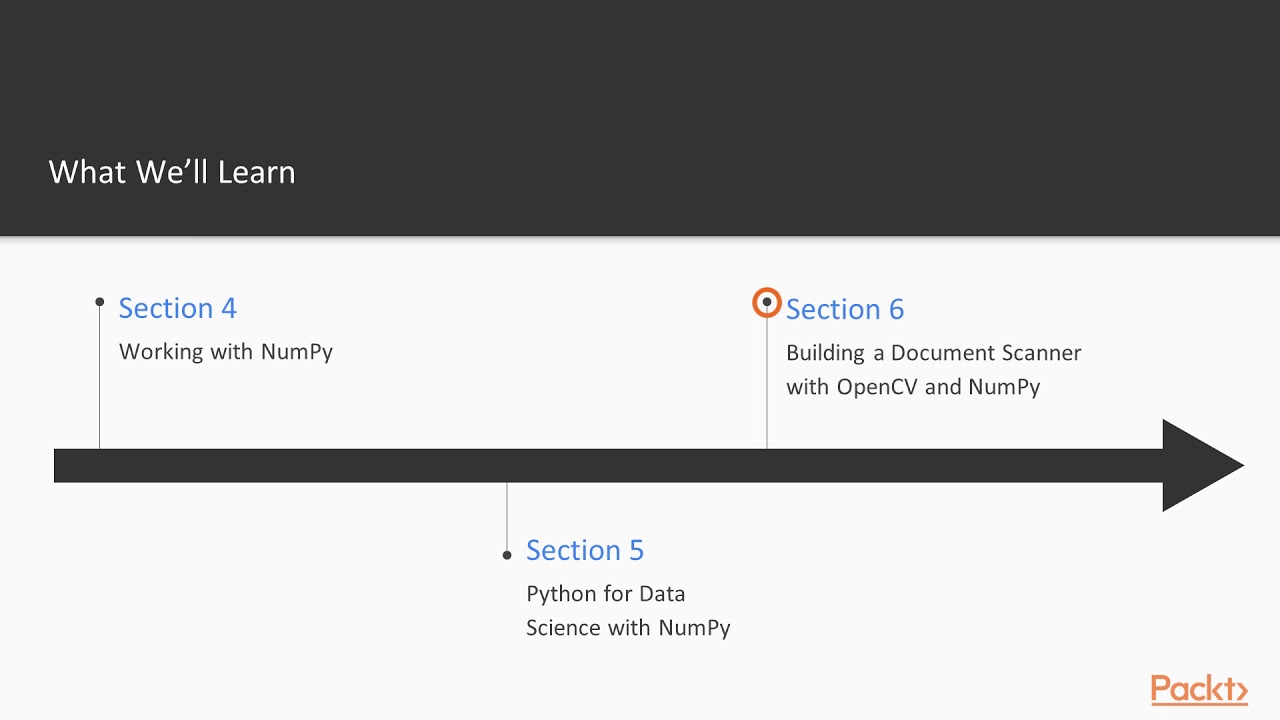
Task: Click the "Python for Data" text line
Action: (x=606, y=594)
